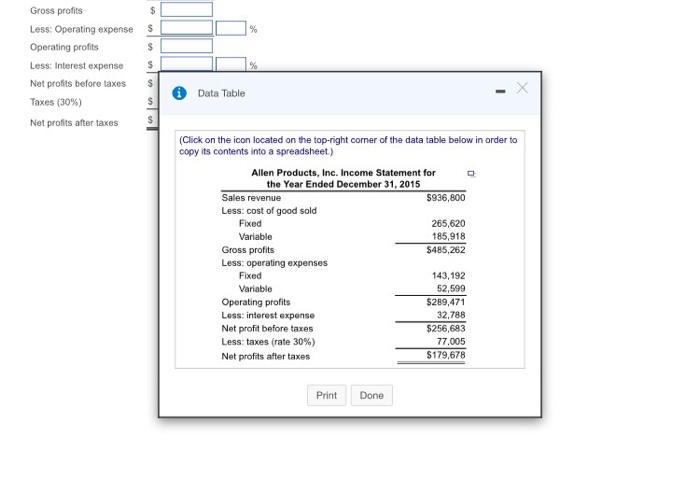
Task: Select the Net profits after taxes value $179,678
Action: point(446,355)
